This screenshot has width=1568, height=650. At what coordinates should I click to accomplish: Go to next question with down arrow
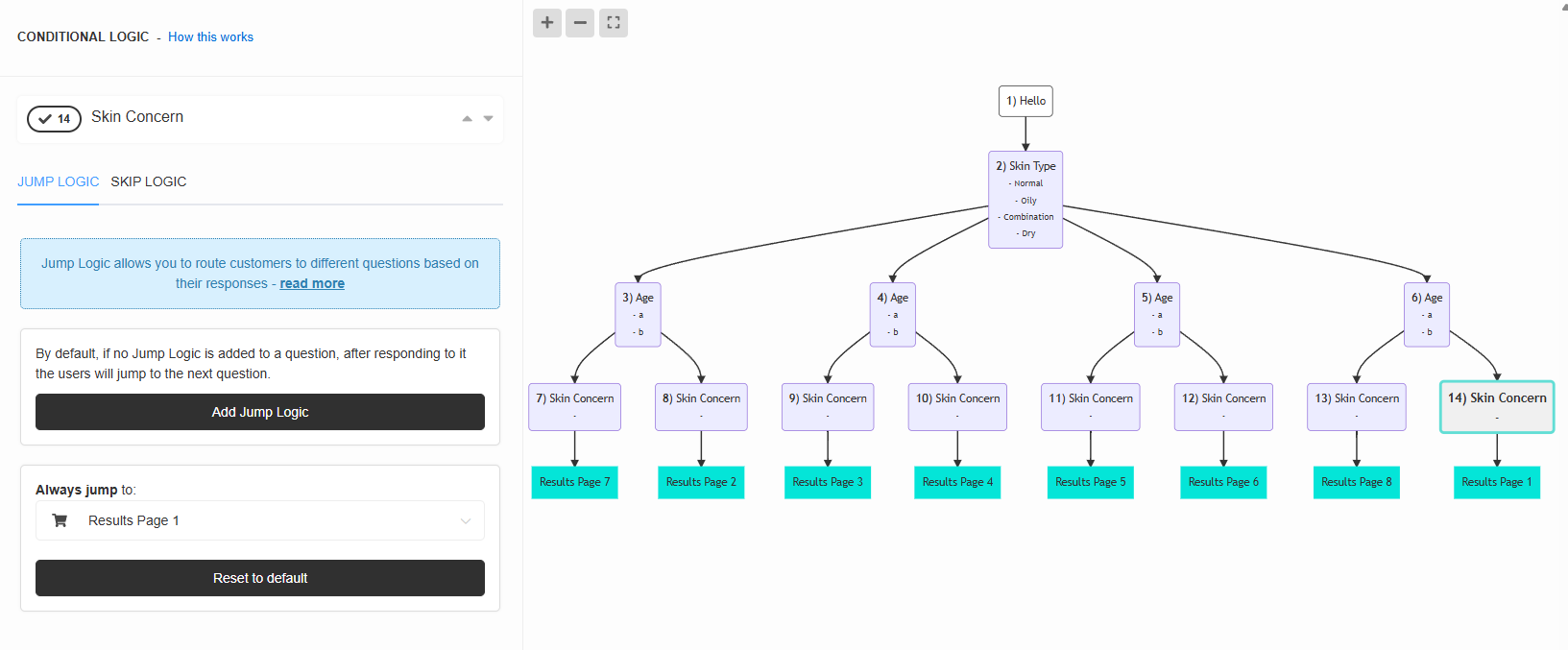point(489,118)
